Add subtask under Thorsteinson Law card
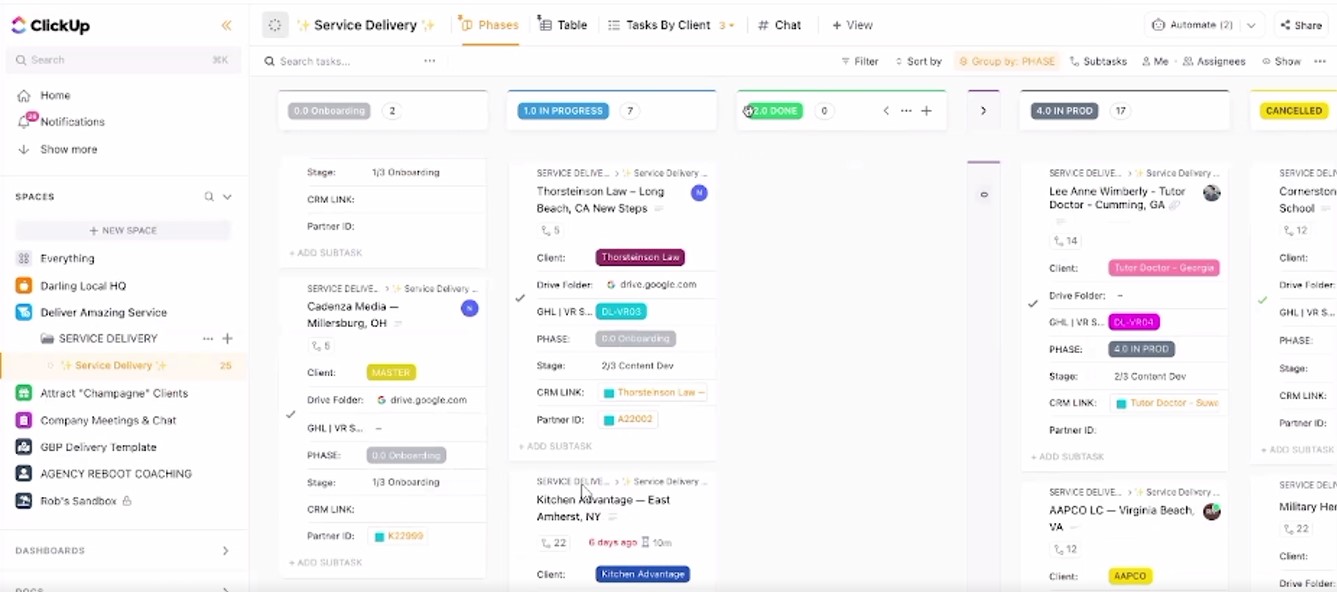 tap(555, 446)
